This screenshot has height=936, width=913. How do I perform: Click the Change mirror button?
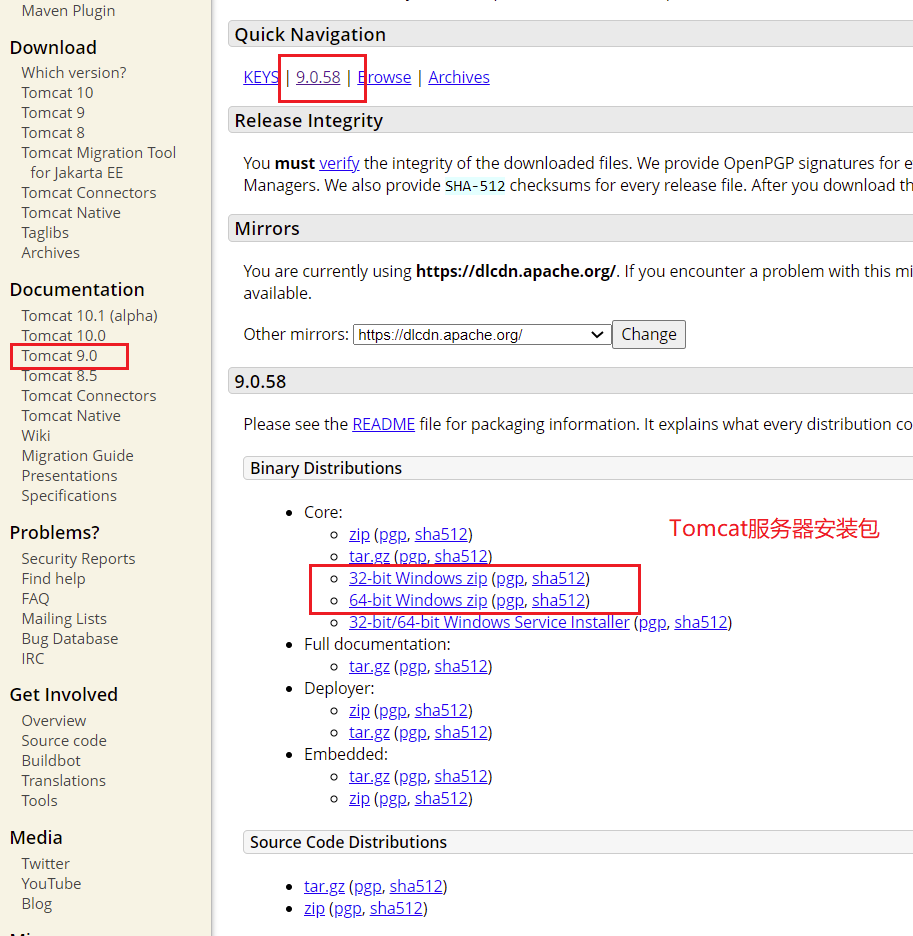point(648,334)
